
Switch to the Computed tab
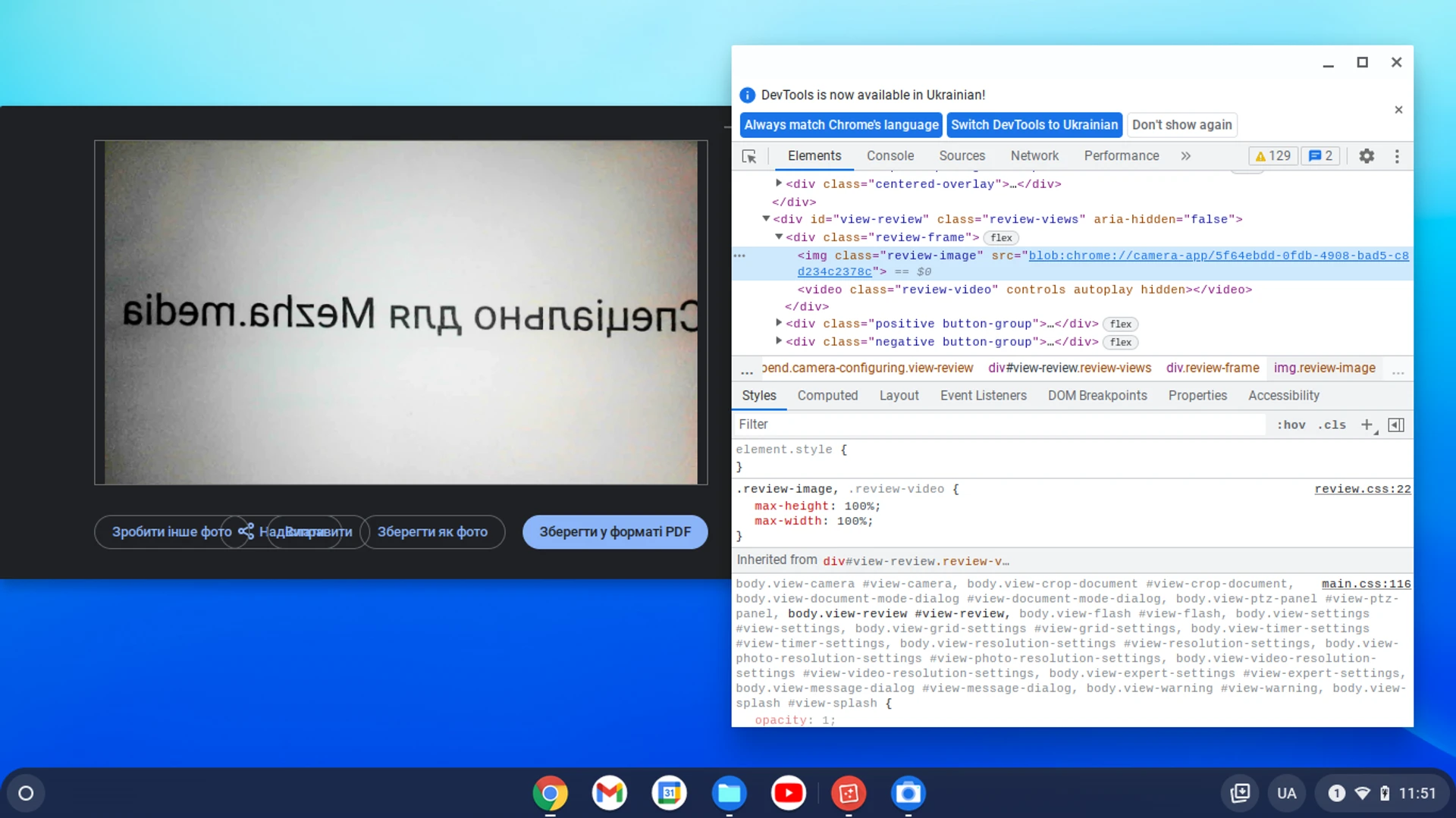tap(827, 395)
